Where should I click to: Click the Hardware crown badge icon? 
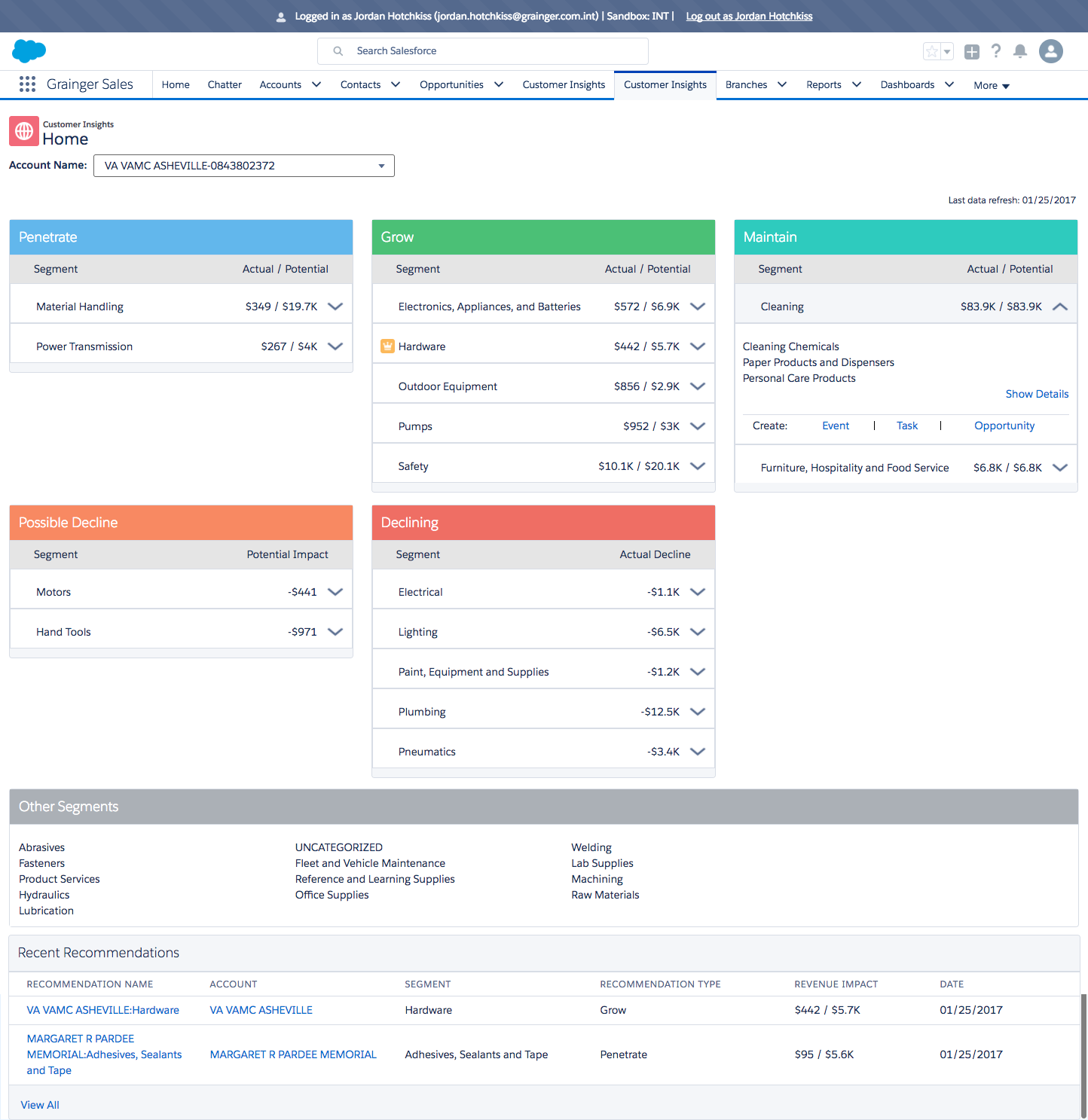[387, 346]
